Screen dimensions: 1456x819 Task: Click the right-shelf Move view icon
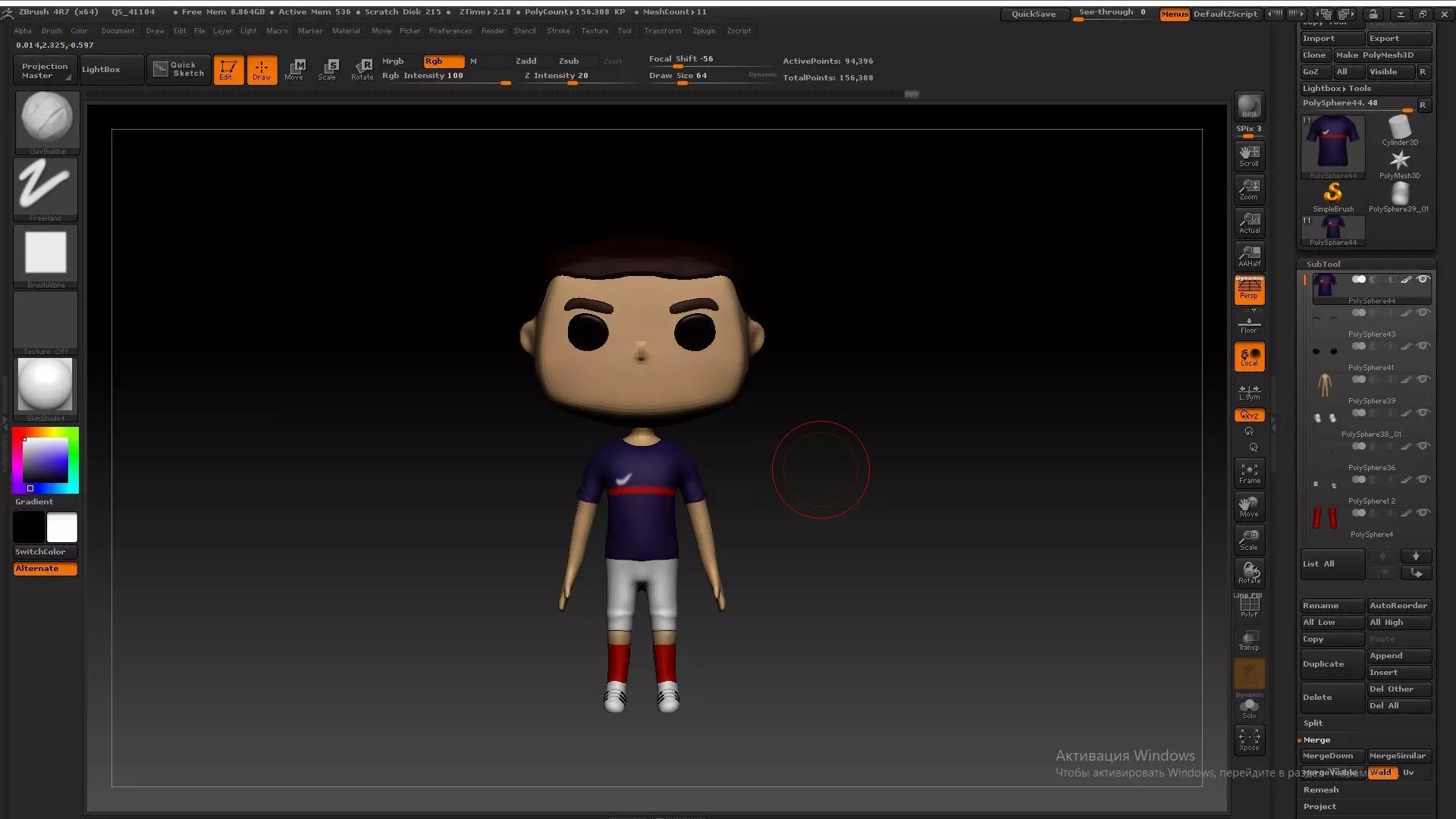click(x=1249, y=507)
